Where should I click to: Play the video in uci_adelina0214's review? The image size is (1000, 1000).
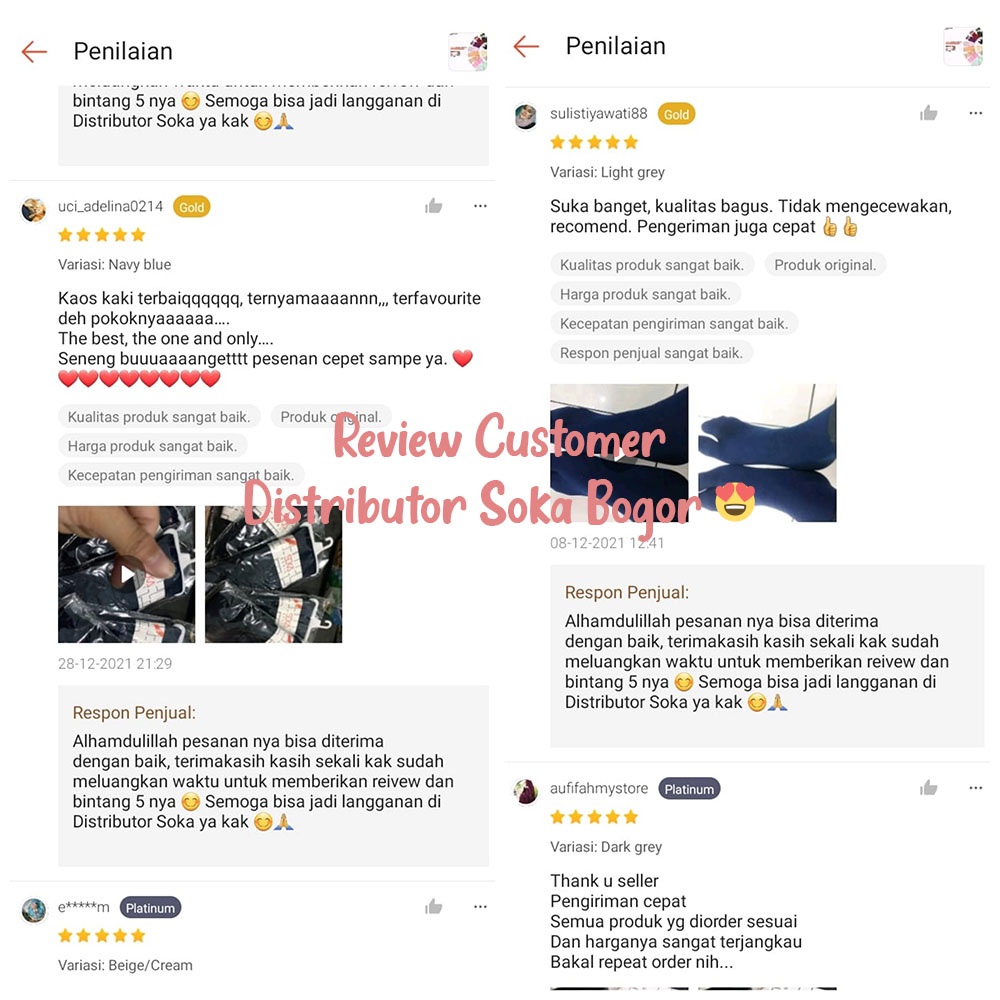pos(126,574)
